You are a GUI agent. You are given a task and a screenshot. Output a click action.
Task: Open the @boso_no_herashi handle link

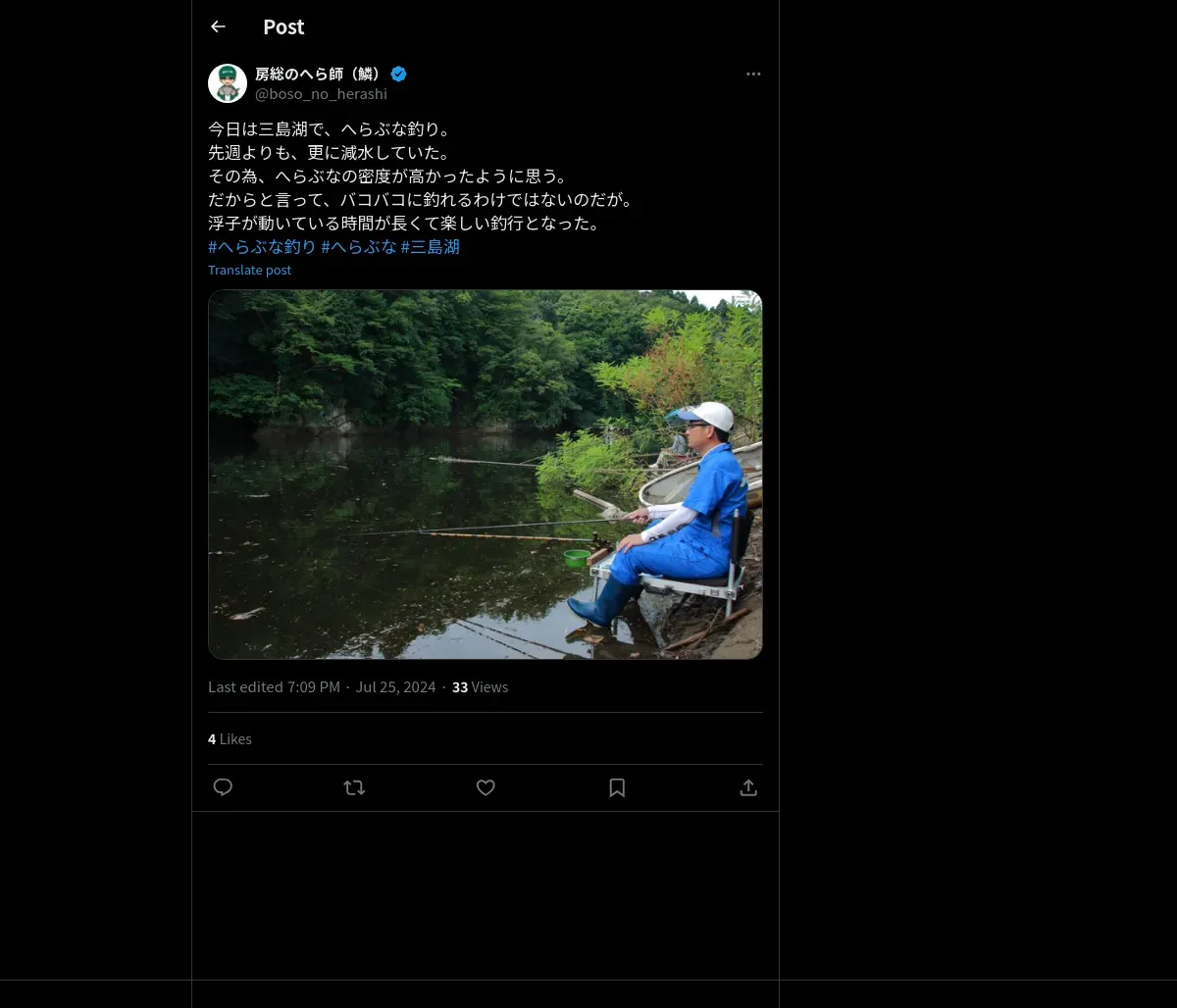321,94
